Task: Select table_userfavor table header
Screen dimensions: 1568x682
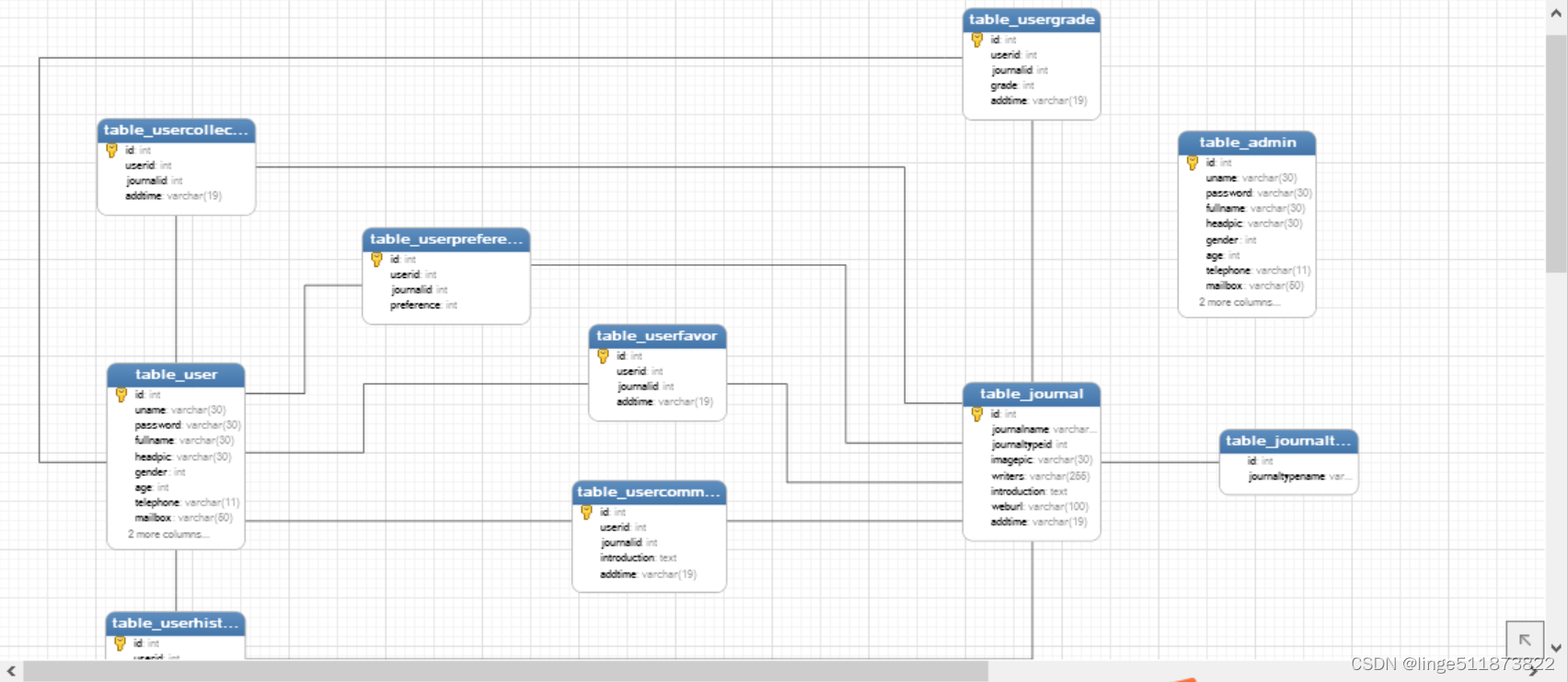Action: click(x=657, y=337)
